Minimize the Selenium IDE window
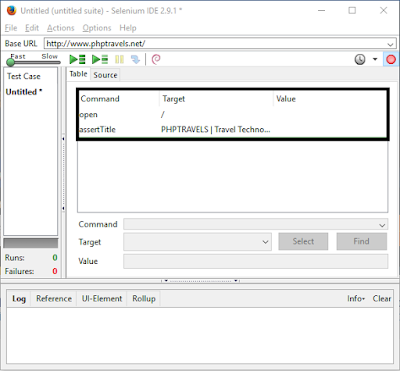 [x=321, y=11]
